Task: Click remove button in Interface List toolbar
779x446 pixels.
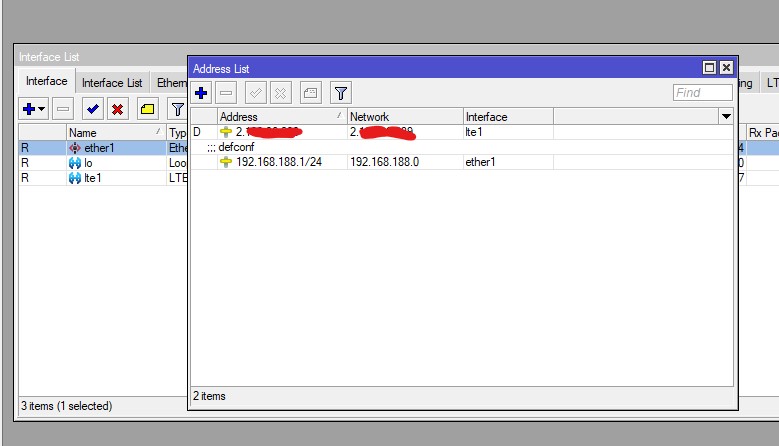Action: (62, 109)
